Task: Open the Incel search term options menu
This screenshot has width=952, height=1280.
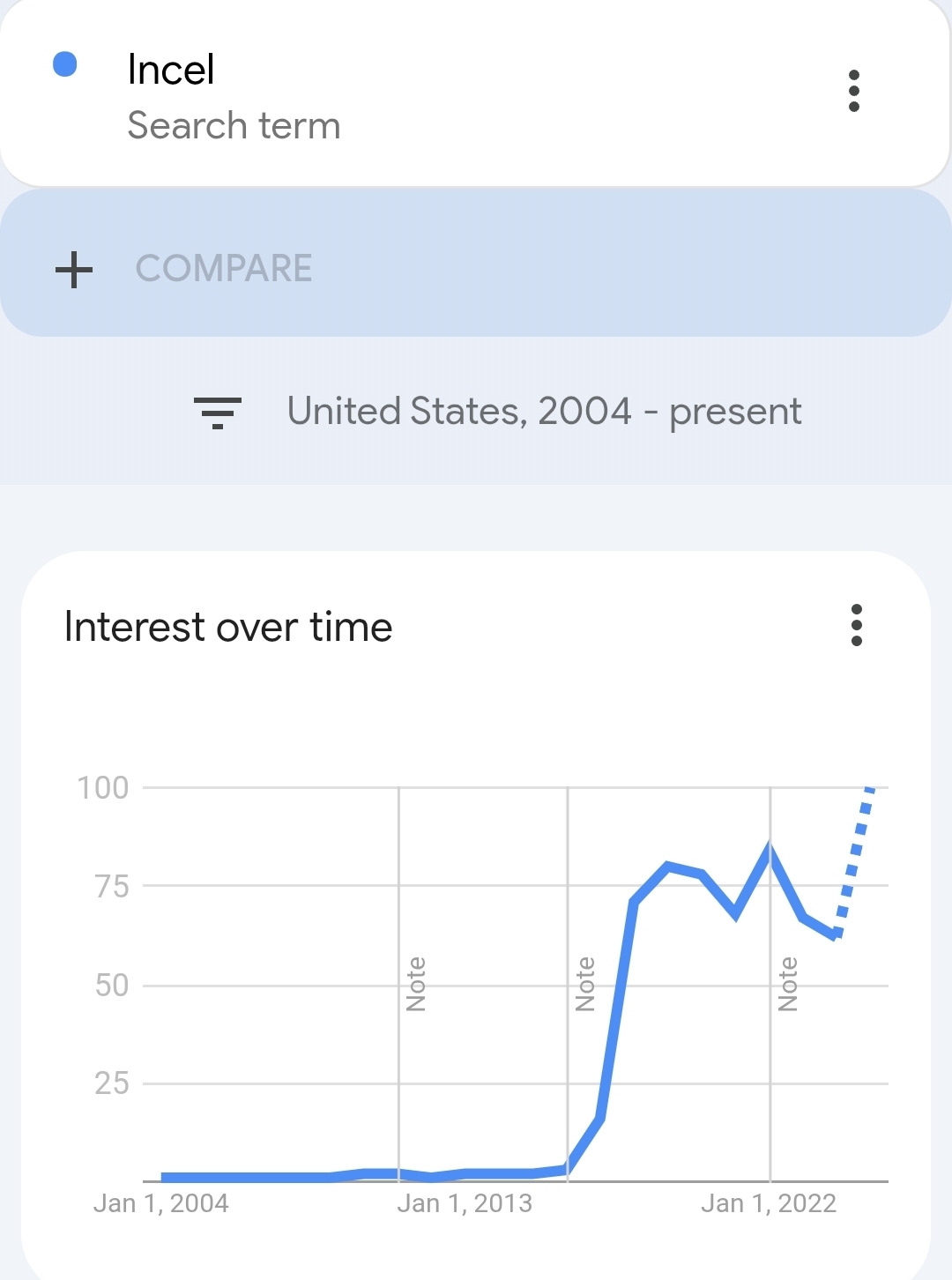Action: point(853,91)
